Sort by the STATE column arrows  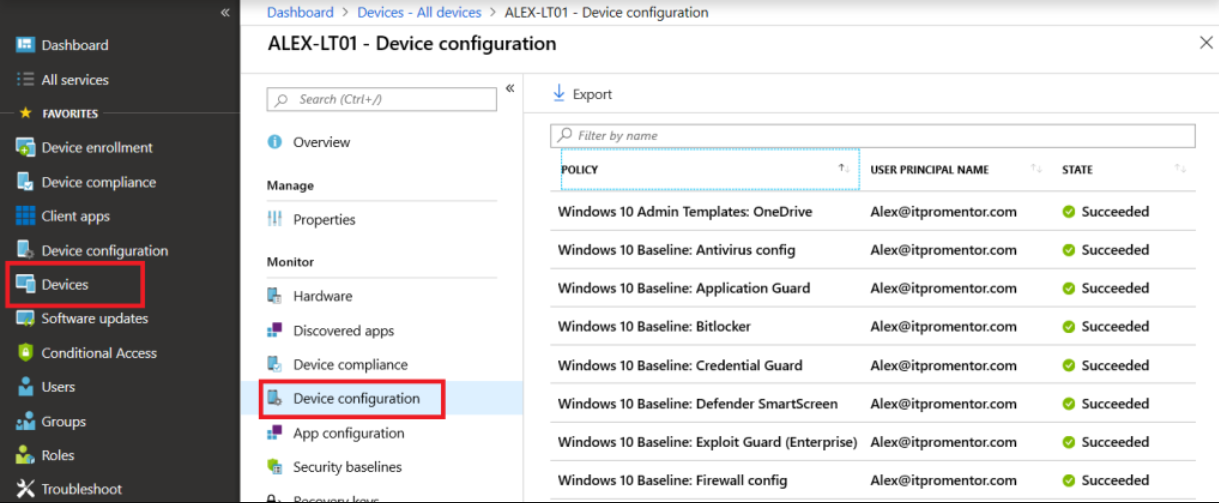click(1181, 169)
